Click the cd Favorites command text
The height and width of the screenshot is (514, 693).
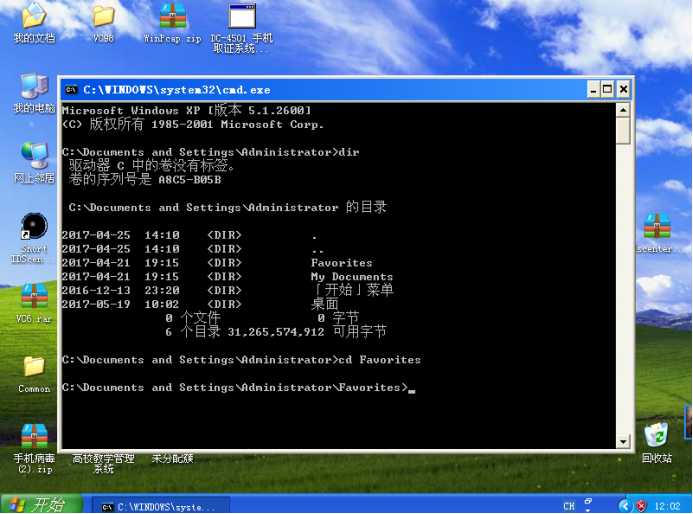pyautogui.click(x=380, y=360)
